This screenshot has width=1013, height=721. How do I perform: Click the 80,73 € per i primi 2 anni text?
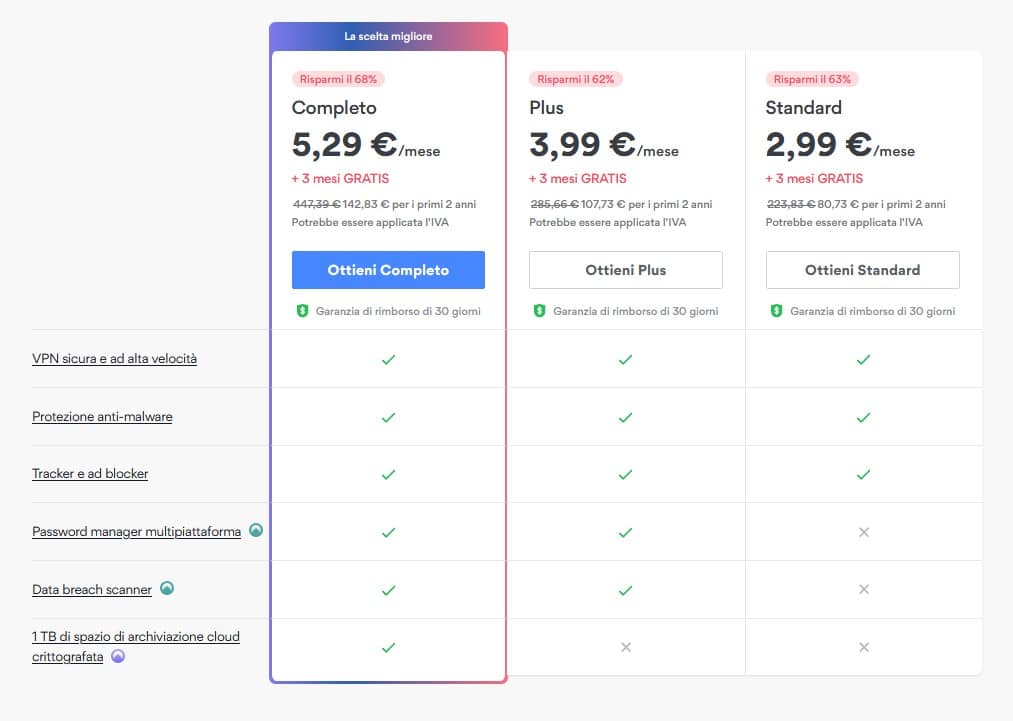881,204
